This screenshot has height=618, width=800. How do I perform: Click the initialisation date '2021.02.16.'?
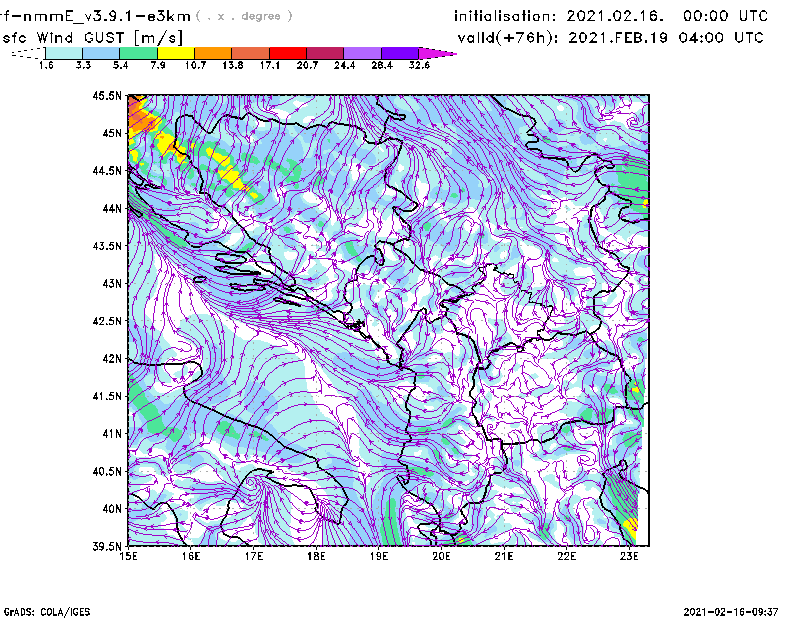(615, 16)
